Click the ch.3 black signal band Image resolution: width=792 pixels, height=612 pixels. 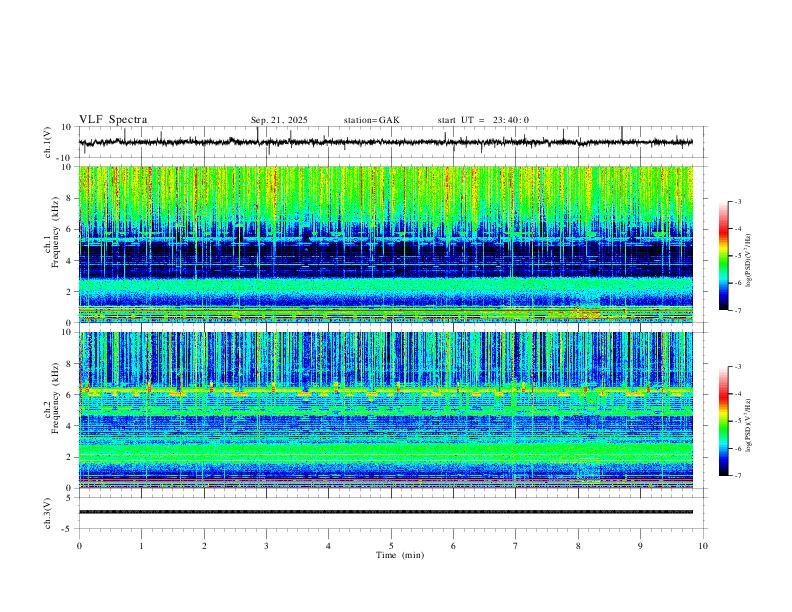(x=385, y=512)
